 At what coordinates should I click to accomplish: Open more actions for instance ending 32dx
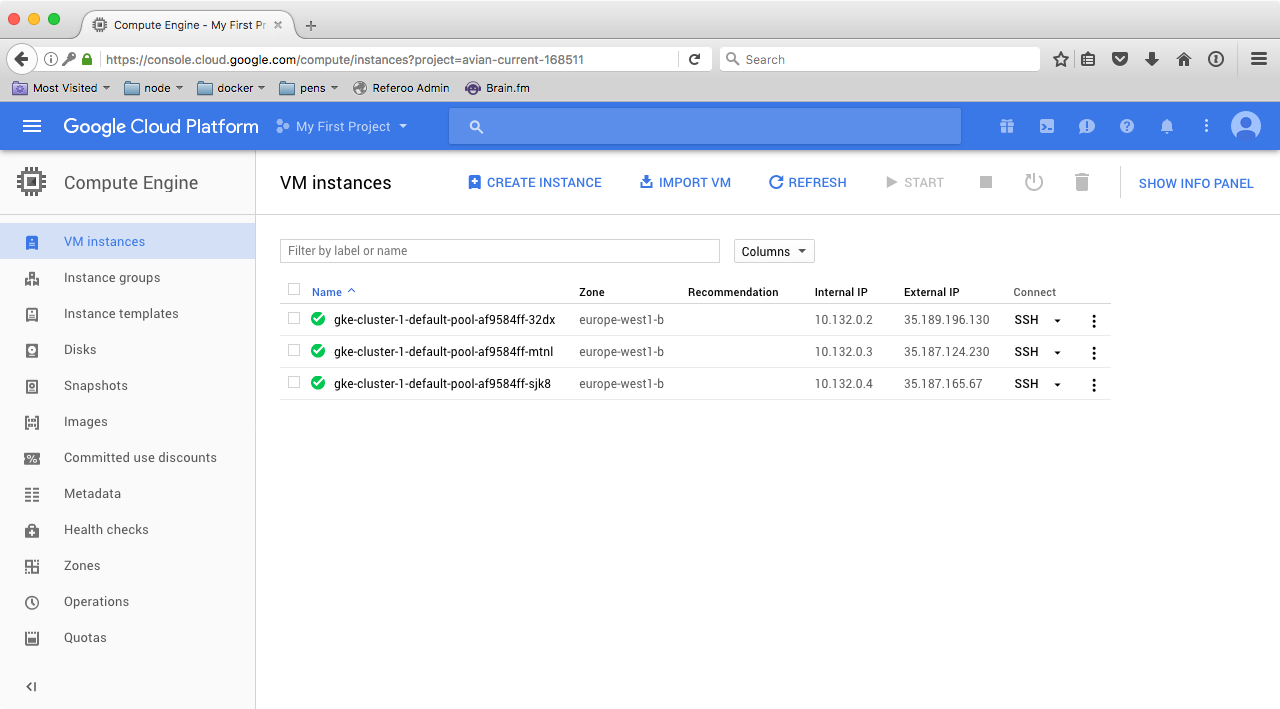[1094, 321]
